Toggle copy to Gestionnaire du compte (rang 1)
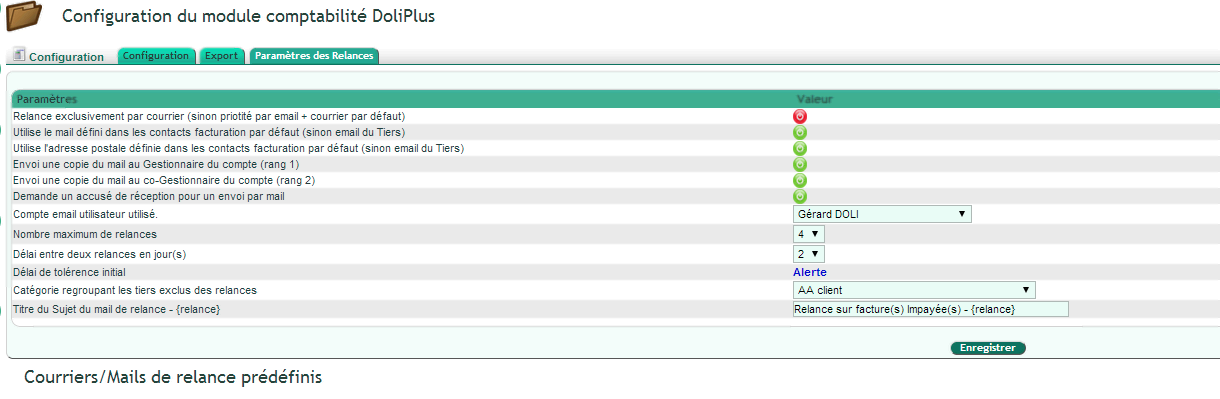Screen dimensions: 1220x399 (x=800, y=164)
